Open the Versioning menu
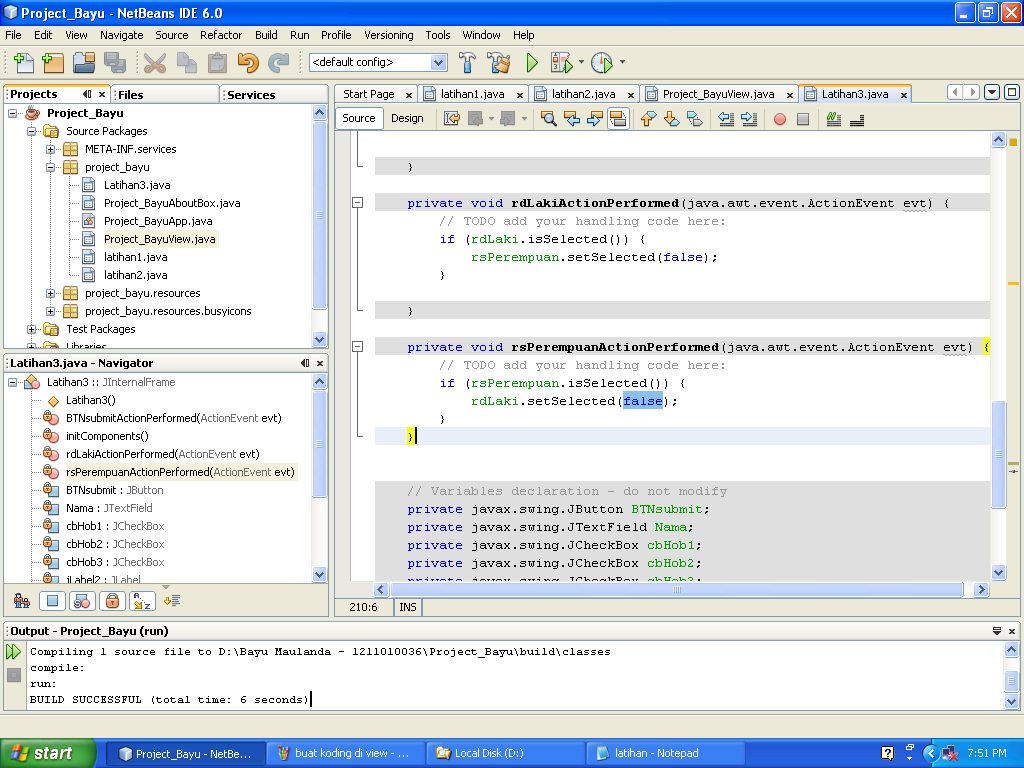This screenshot has height=768, width=1024. pos(389,35)
